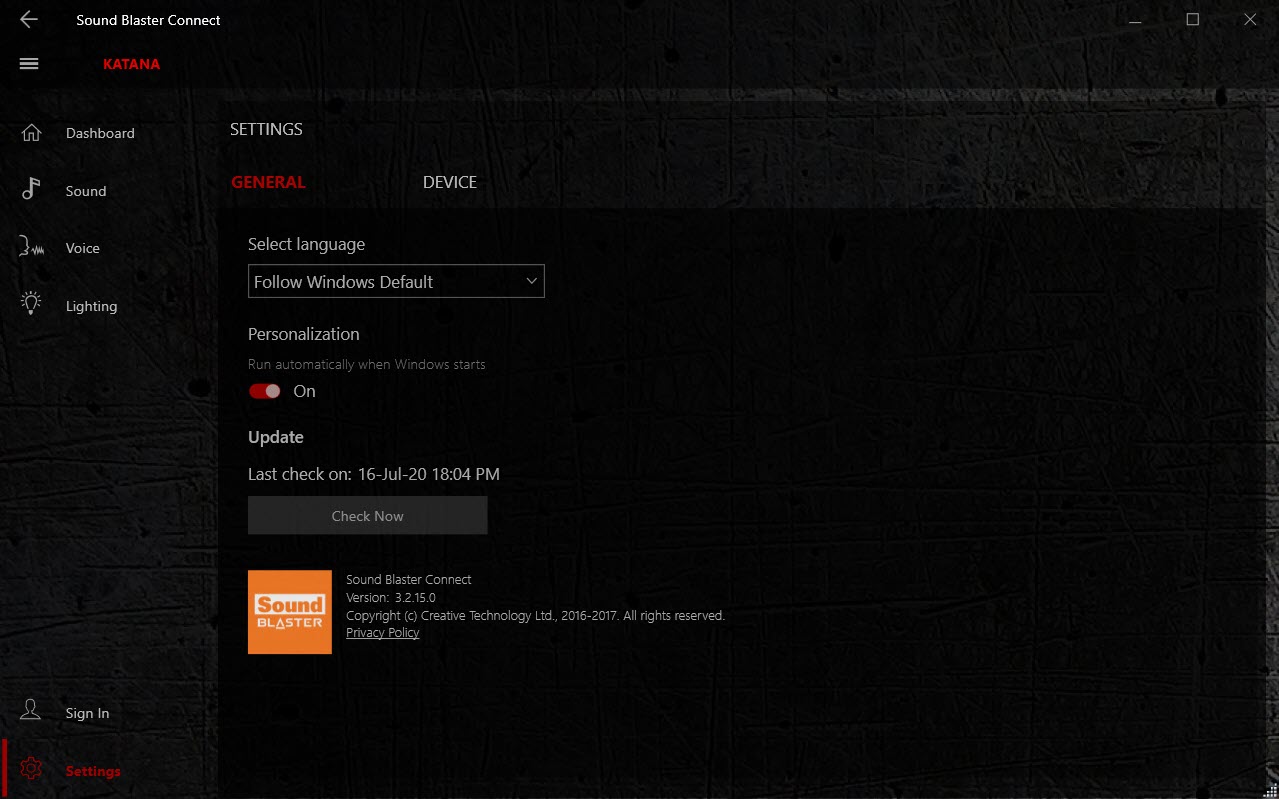Minimize the Sound Blaster Connect window
1279x799 pixels.
(1134, 20)
